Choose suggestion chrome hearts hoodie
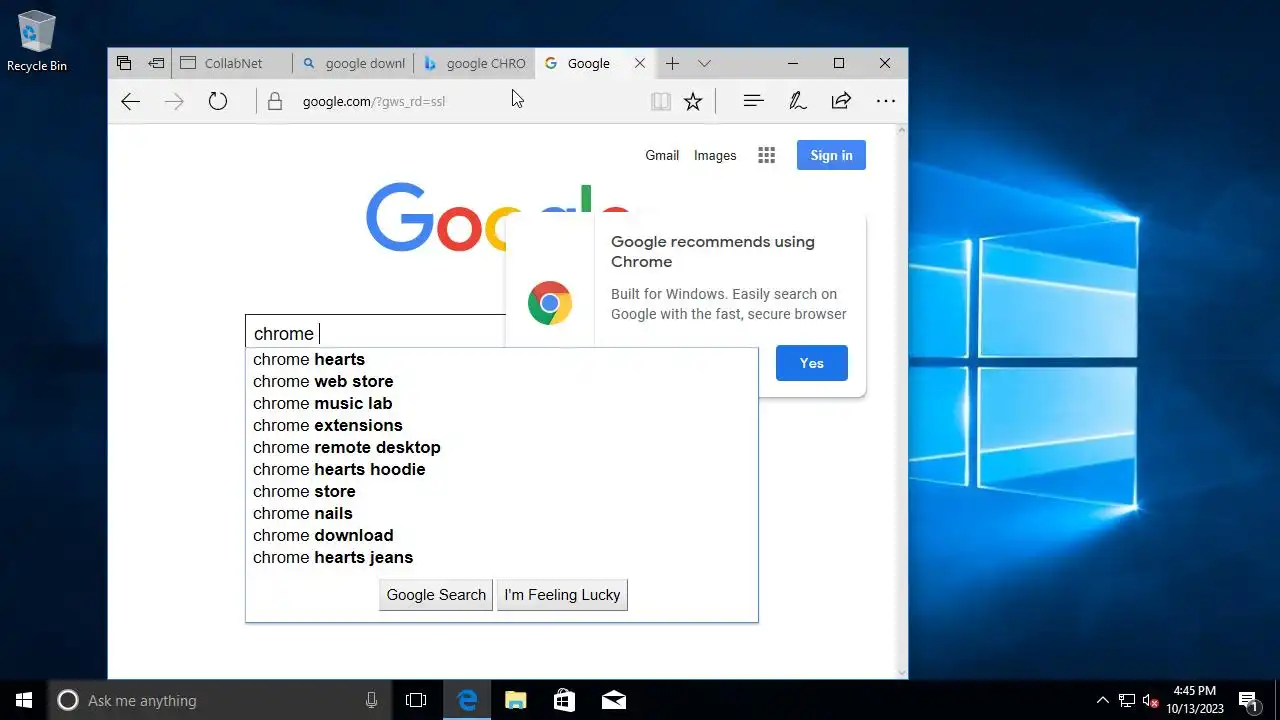 [x=502, y=469]
